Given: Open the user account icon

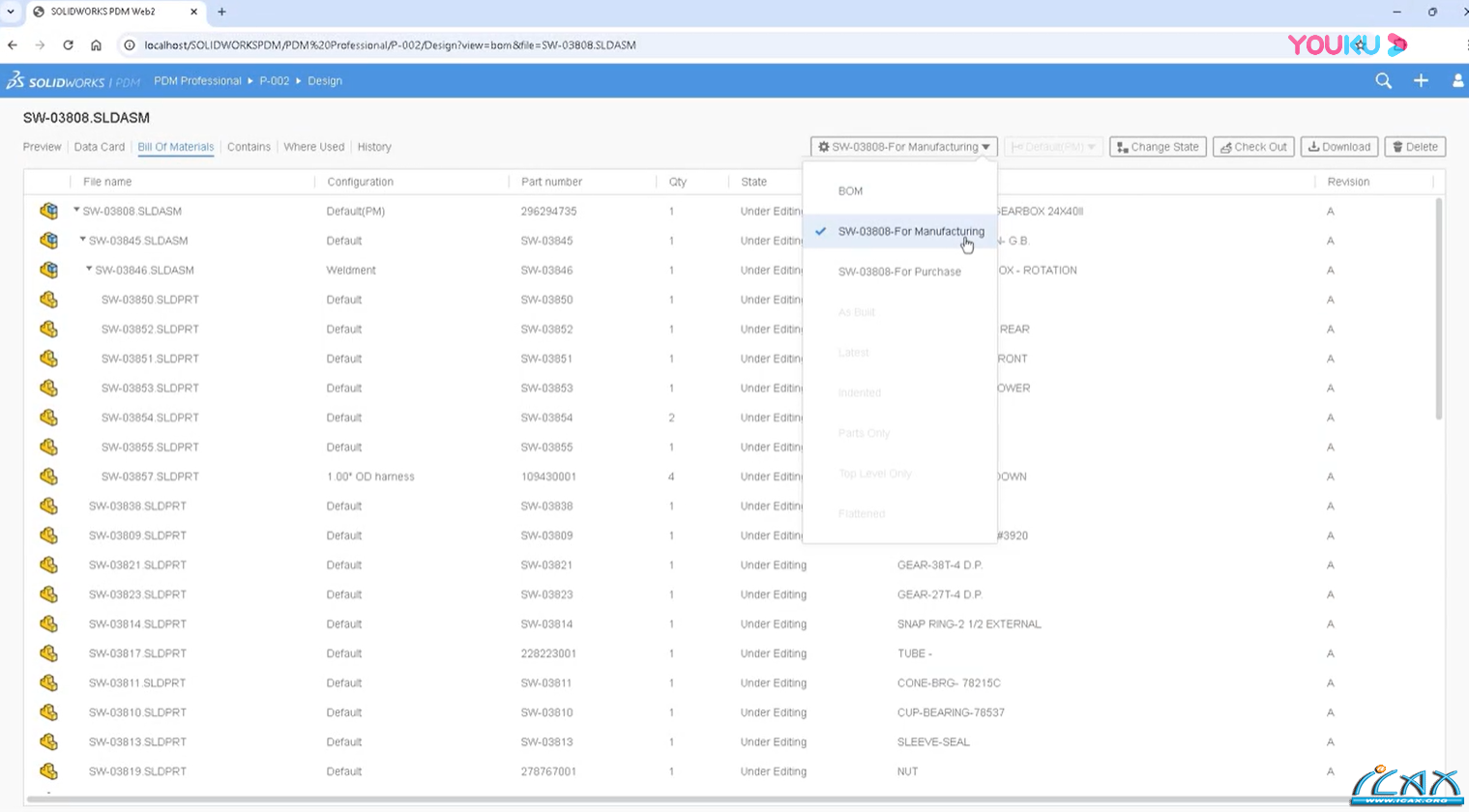Looking at the screenshot, I should pos(1457,81).
